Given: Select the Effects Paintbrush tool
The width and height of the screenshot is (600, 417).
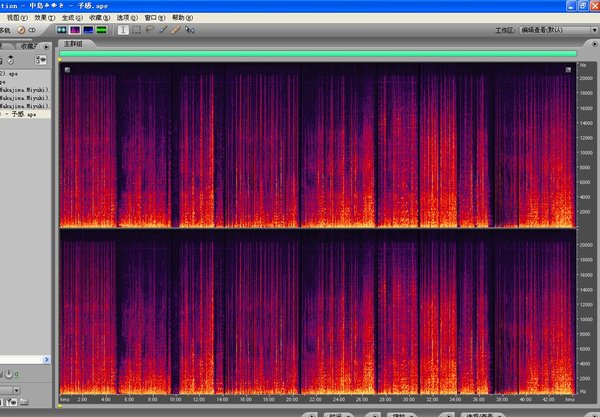Looking at the screenshot, I should 163,30.
